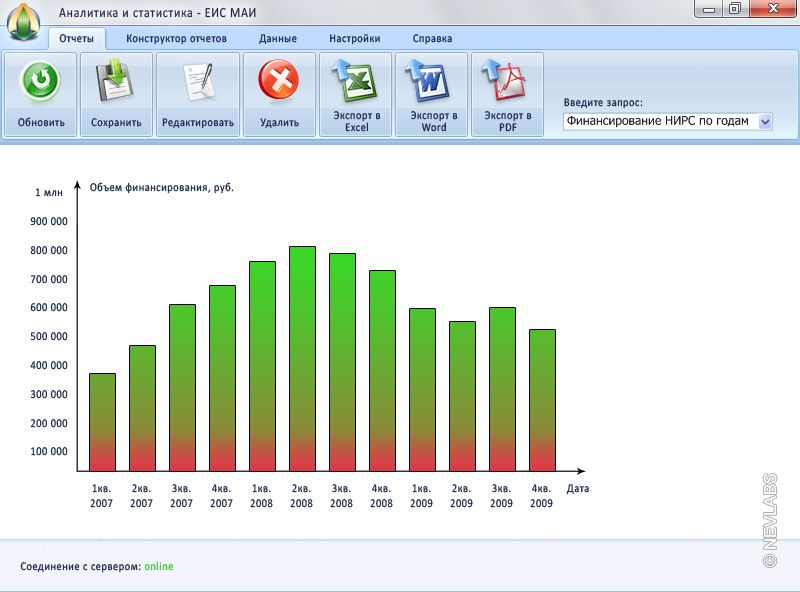Select the tallest bar for 2кв. 2008
The width and height of the screenshot is (800, 592).
302,358
